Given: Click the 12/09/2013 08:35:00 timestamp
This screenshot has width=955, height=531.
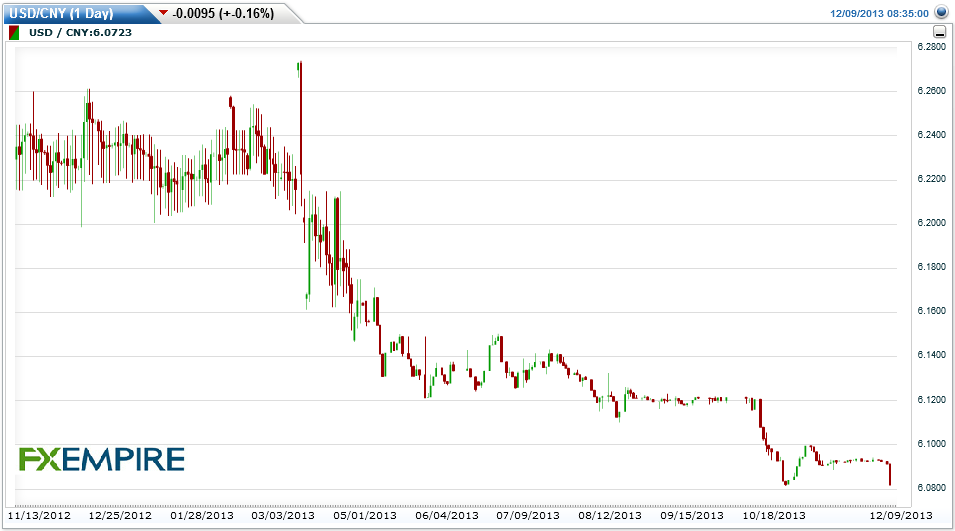Looking at the screenshot, I should 879,13.
